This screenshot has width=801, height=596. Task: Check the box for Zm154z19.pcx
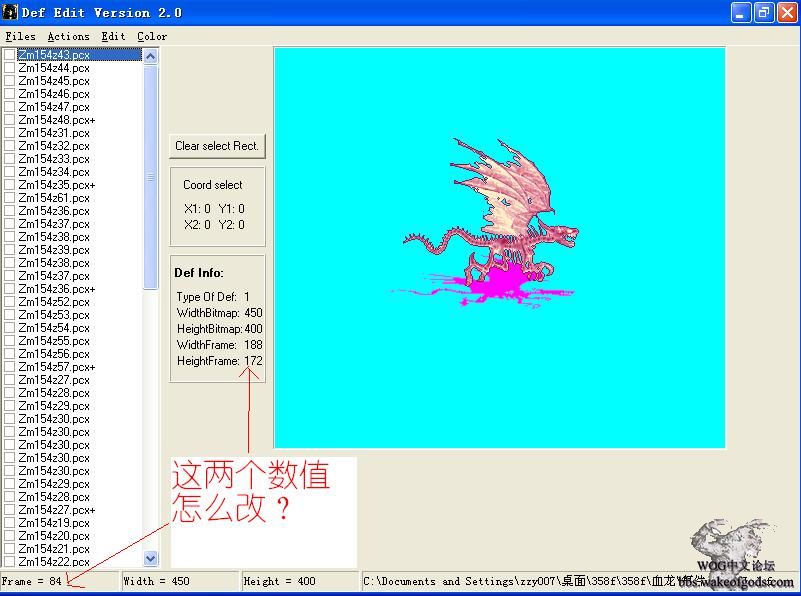click(x=9, y=523)
